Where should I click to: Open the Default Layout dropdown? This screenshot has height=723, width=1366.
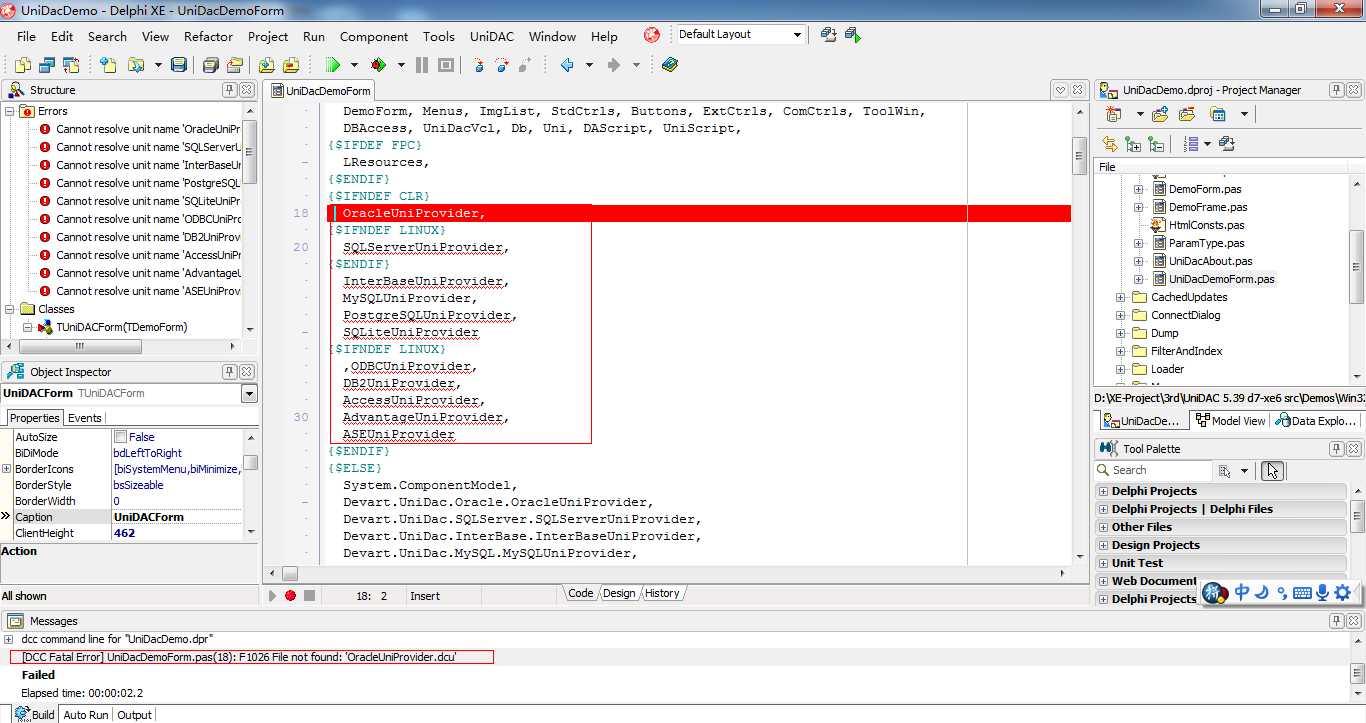[x=797, y=35]
